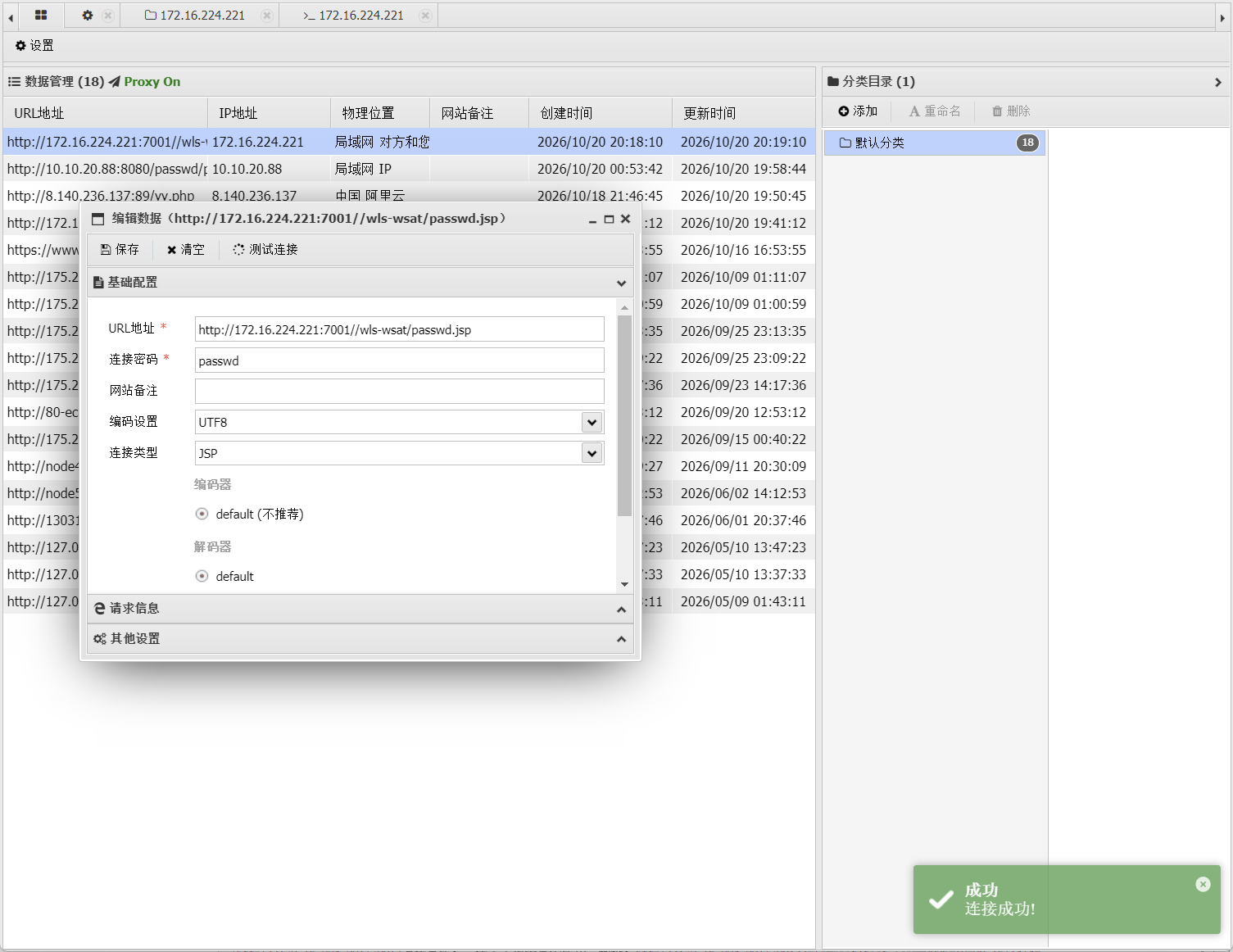The height and width of the screenshot is (952, 1233).
Task: Collapse the 分类目录 panel arrow
Action: (x=1218, y=82)
